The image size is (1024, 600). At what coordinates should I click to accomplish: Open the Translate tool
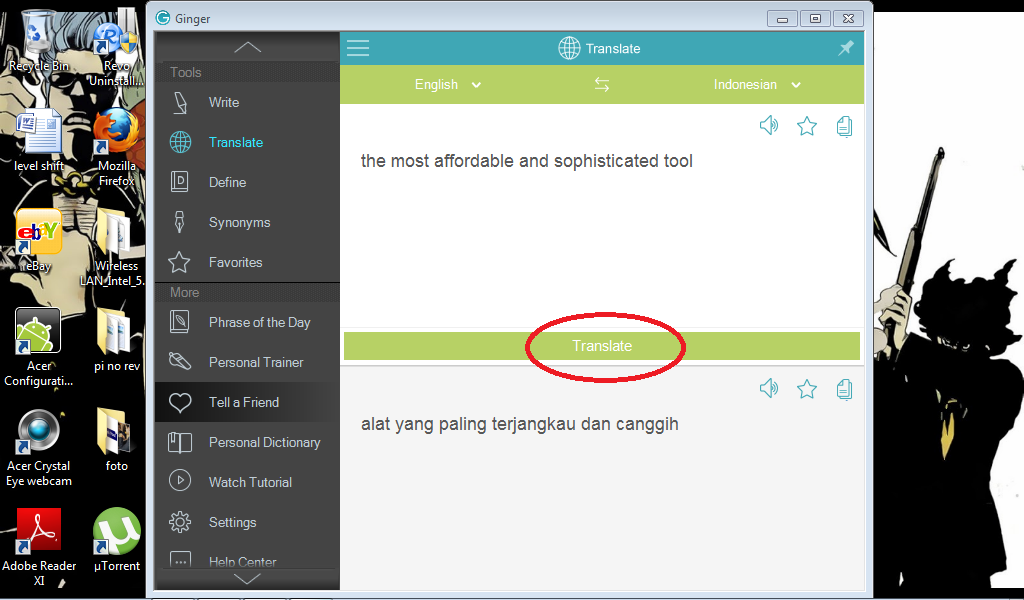coord(233,142)
